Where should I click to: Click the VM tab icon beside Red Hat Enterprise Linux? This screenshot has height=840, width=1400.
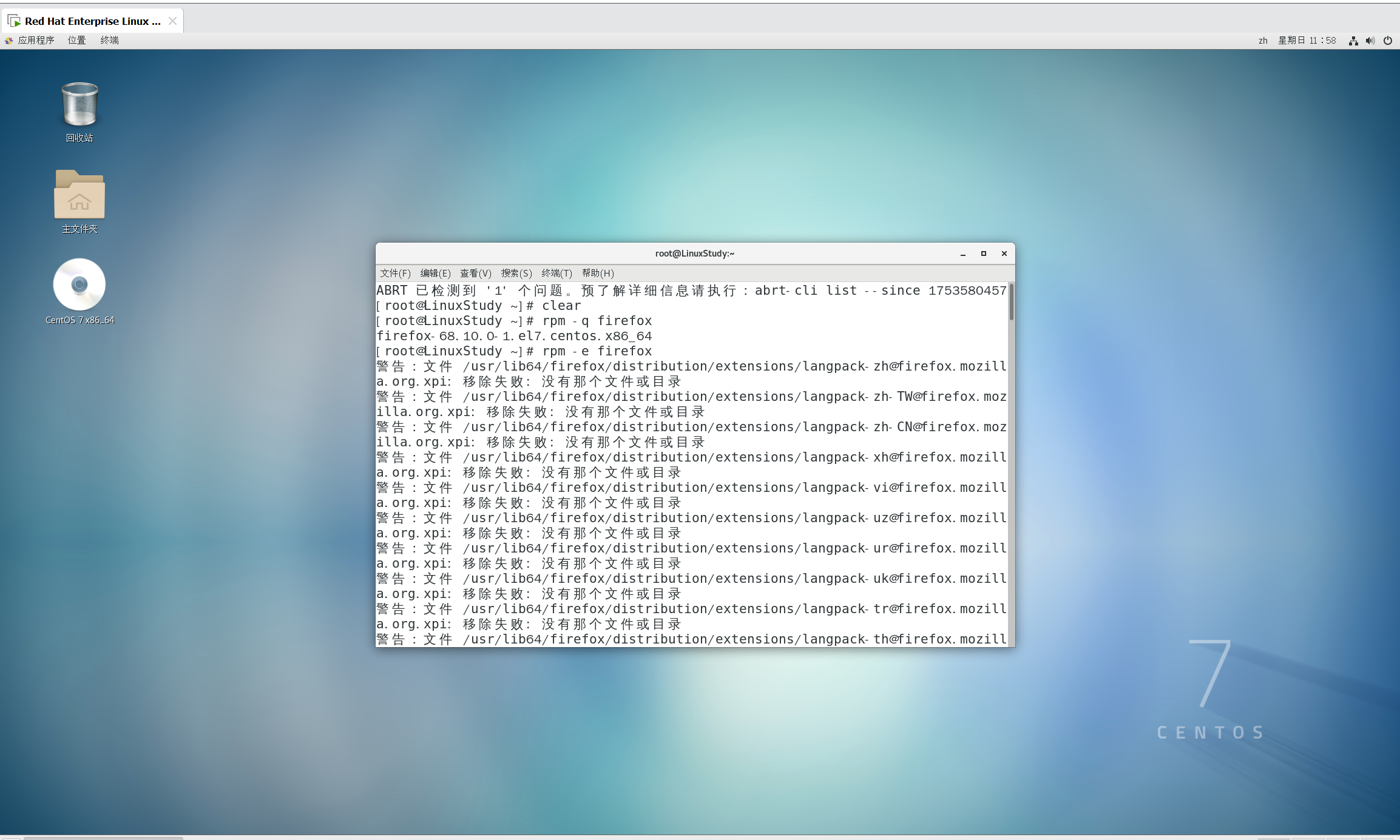click(x=14, y=21)
